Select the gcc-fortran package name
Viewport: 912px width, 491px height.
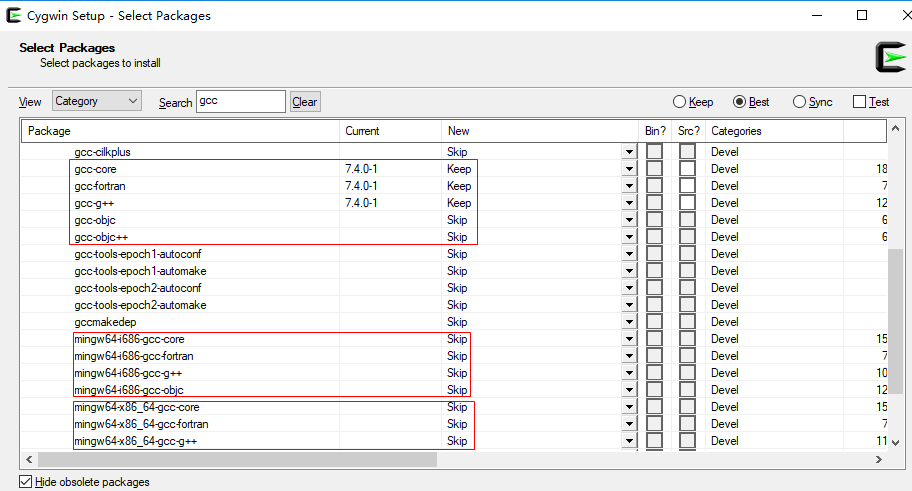[100, 186]
